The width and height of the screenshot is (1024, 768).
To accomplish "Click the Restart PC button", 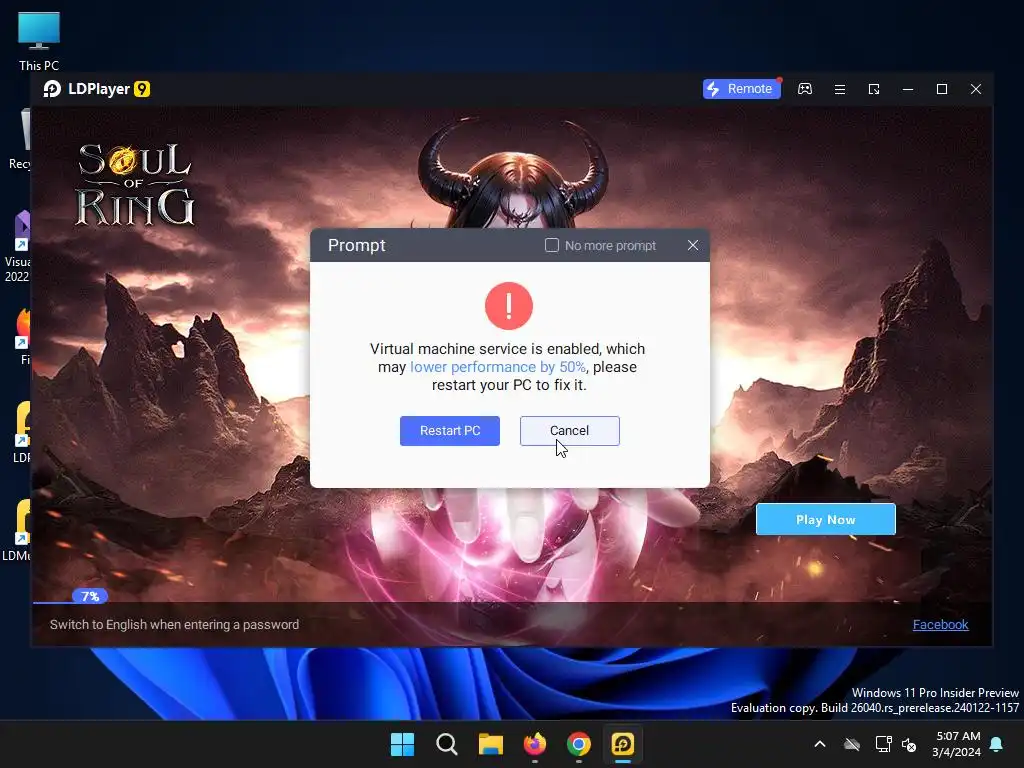I will pyautogui.click(x=449, y=431).
